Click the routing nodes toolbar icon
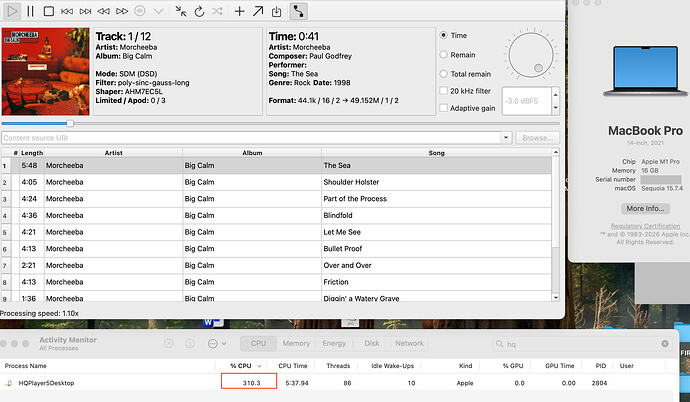This screenshot has height=402, width=690. pos(298,11)
